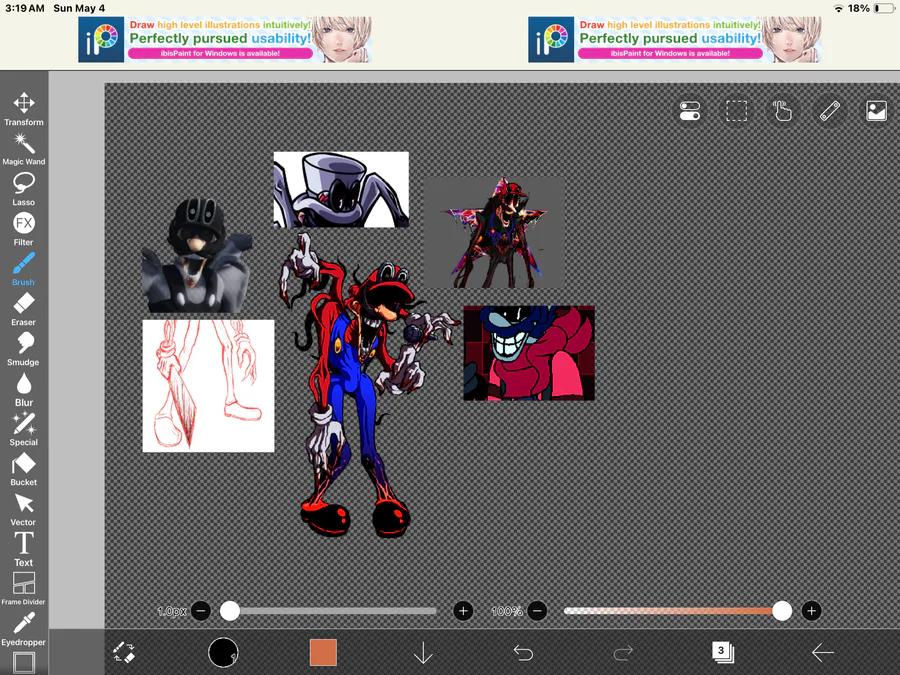
Task: Select the Smudge tool
Action: (x=24, y=349)
